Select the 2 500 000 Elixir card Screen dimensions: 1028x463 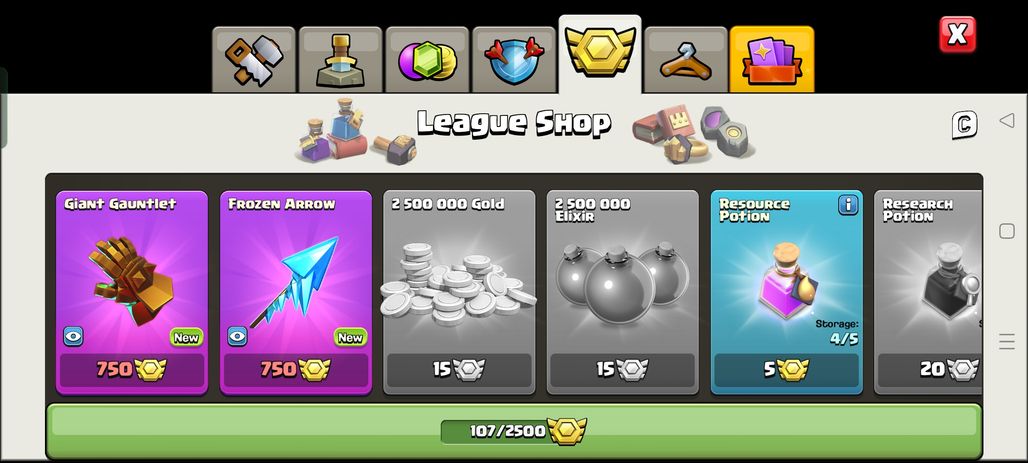(x=623, y=292)
